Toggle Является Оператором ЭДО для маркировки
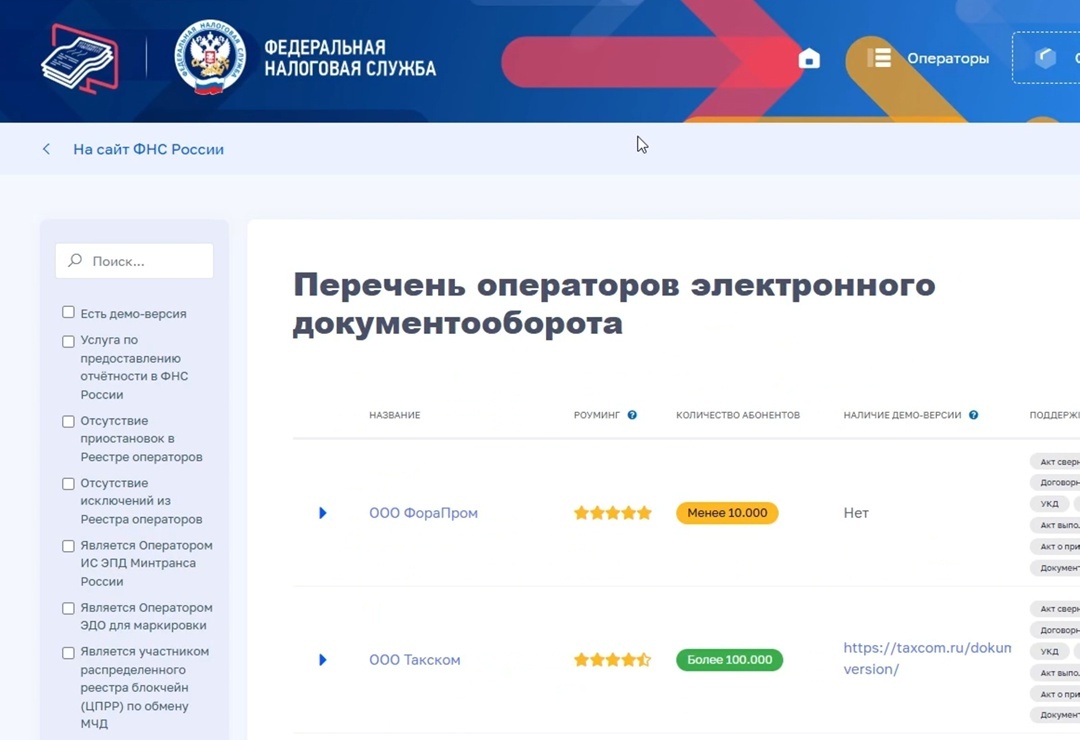Viewport: 1080px width, 740px height. click(x=68, y=608)
